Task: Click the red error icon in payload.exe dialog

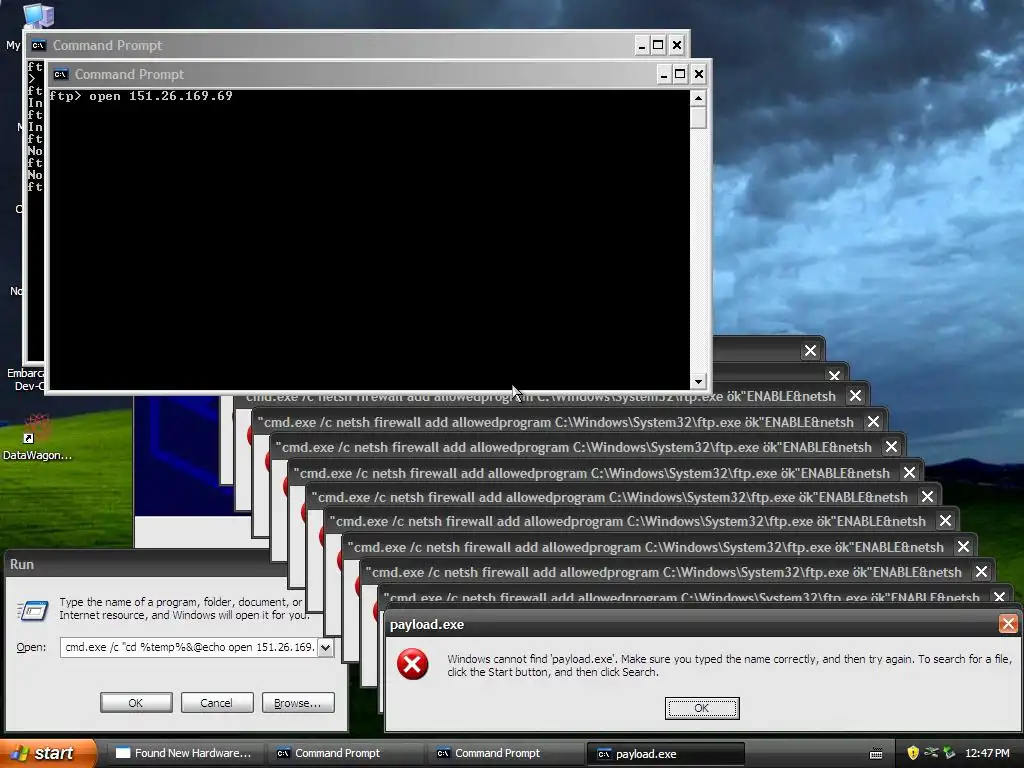Action: point(413,664)
